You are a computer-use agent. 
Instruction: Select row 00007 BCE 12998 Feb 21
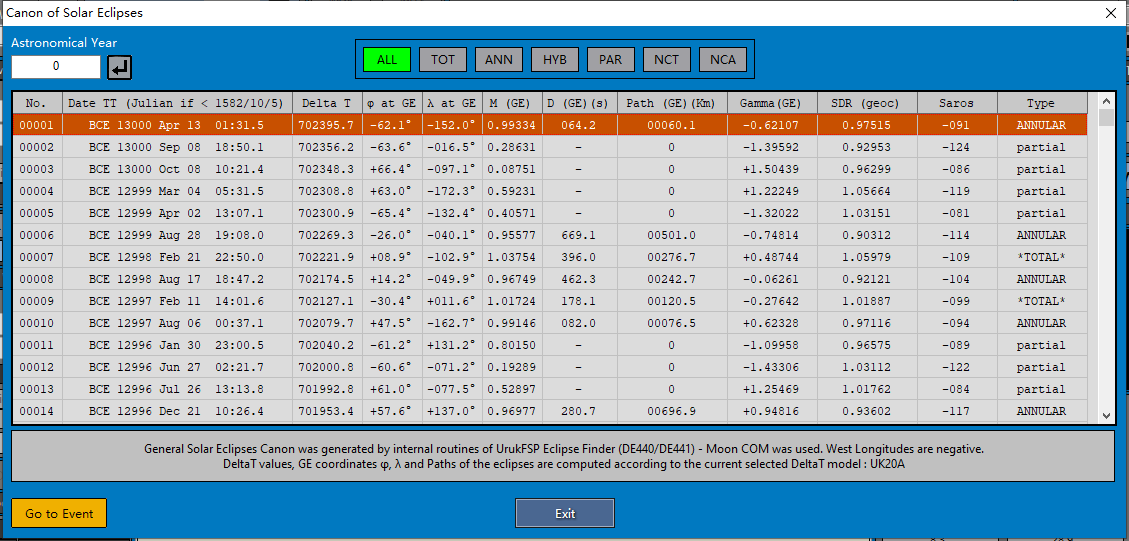[x=550, y=257]
